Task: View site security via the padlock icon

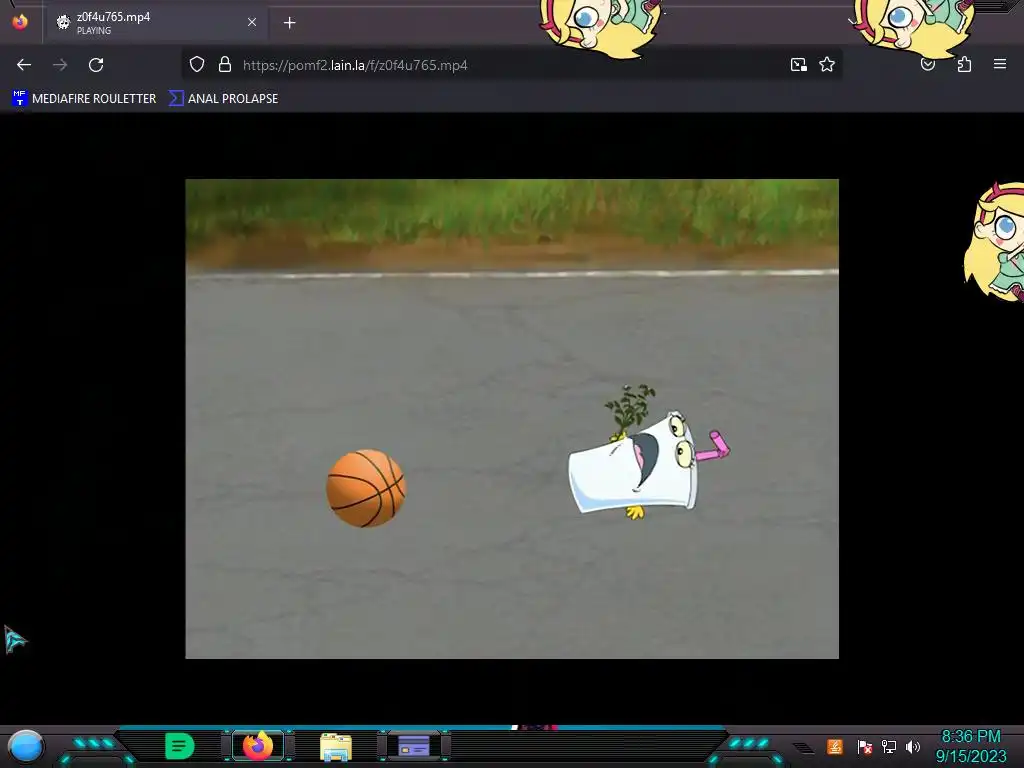Action: 225,65
